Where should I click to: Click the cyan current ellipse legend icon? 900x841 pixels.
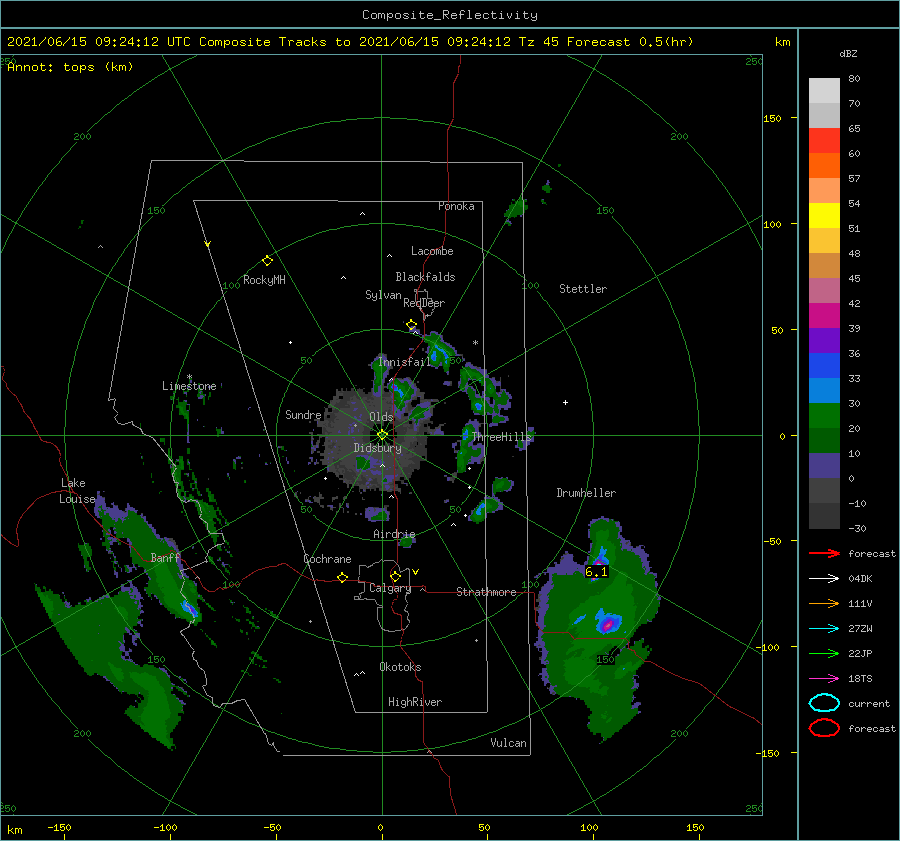point(824,703)
